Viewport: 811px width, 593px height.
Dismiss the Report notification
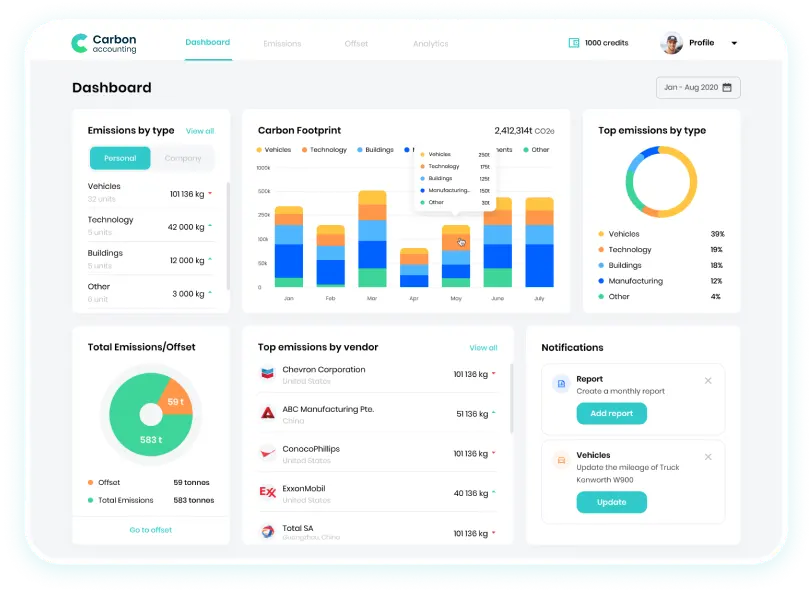(x=708, y=381)
